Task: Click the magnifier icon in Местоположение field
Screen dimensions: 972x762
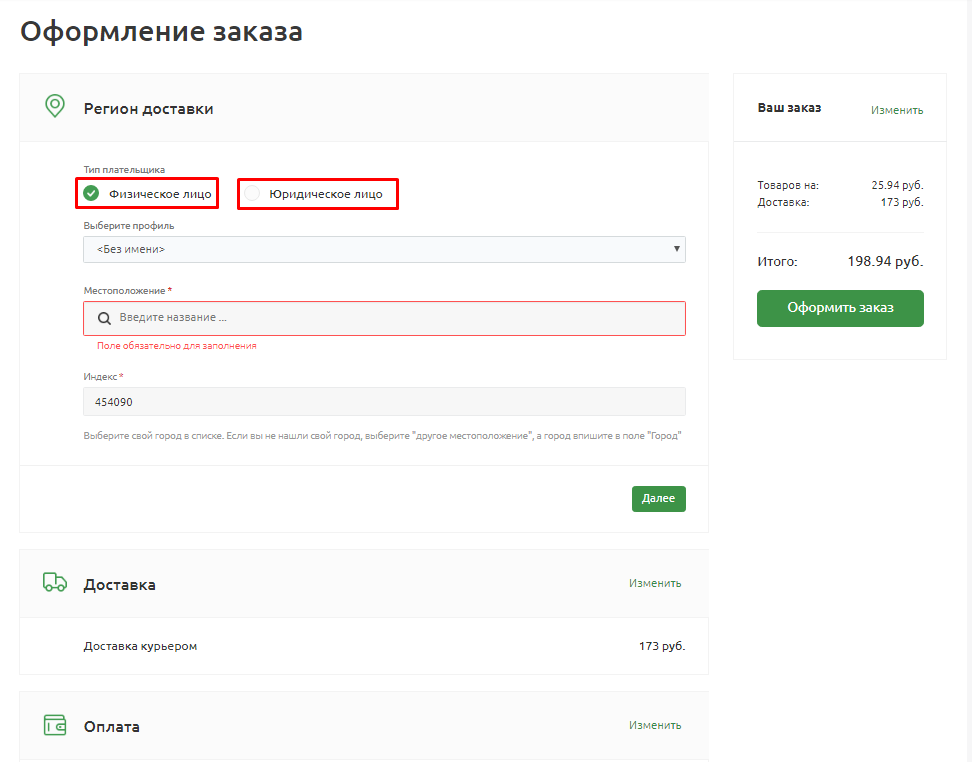Action: (104, 318)
